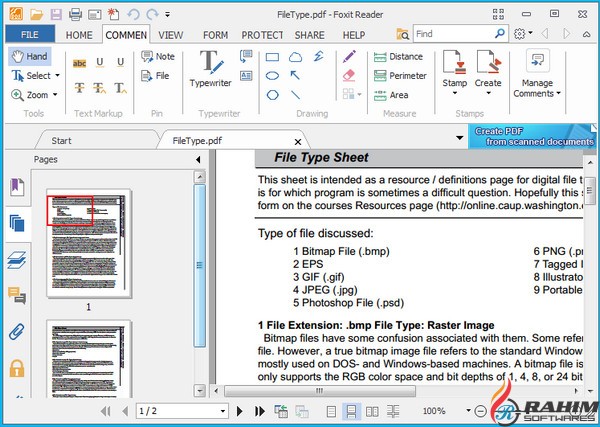
Task: Toggle continuous page view mode
Action: tap(351, 411)
